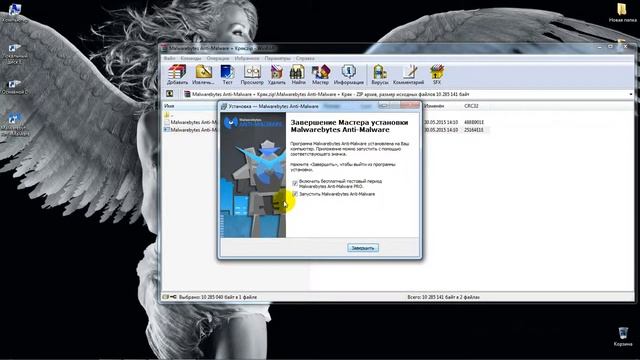
Task: Open the Команды menu in WinRAR
Action: (191, 58)
